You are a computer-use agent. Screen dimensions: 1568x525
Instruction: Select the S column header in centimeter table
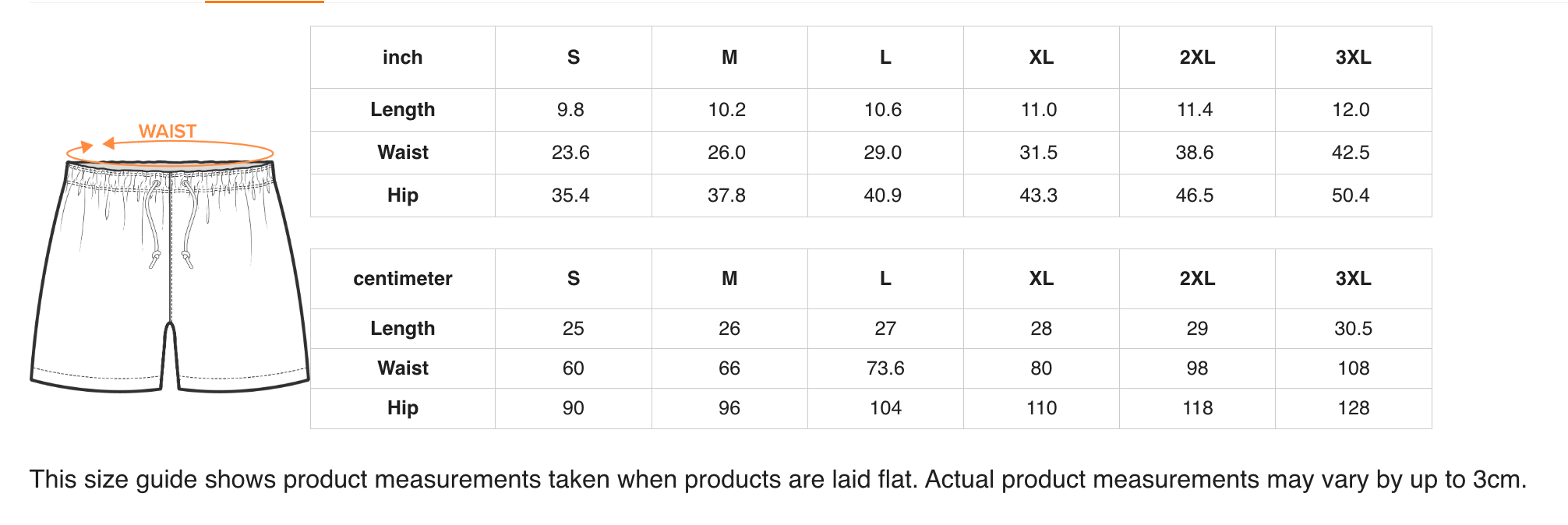click(x=574, y=279)
